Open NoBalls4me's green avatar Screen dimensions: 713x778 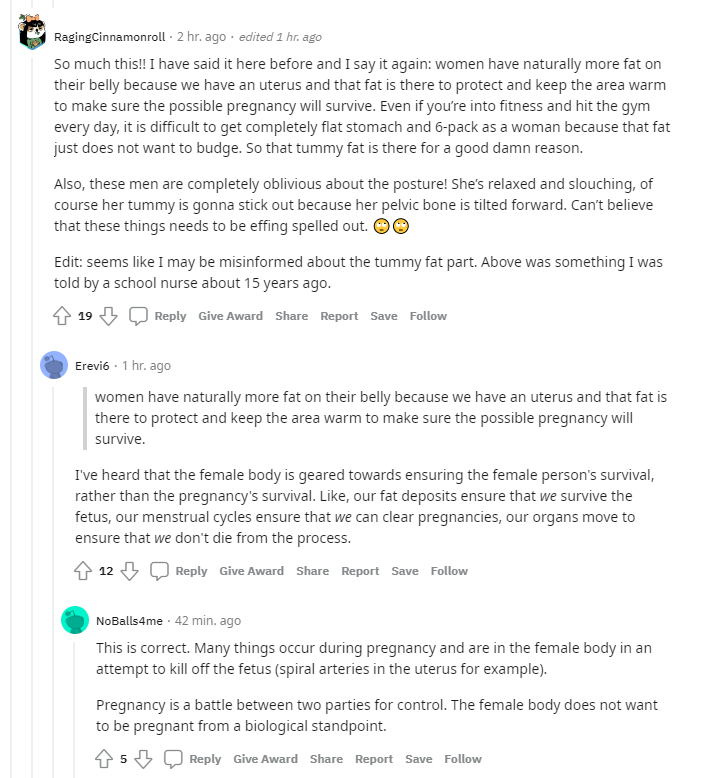pos(75,620)
